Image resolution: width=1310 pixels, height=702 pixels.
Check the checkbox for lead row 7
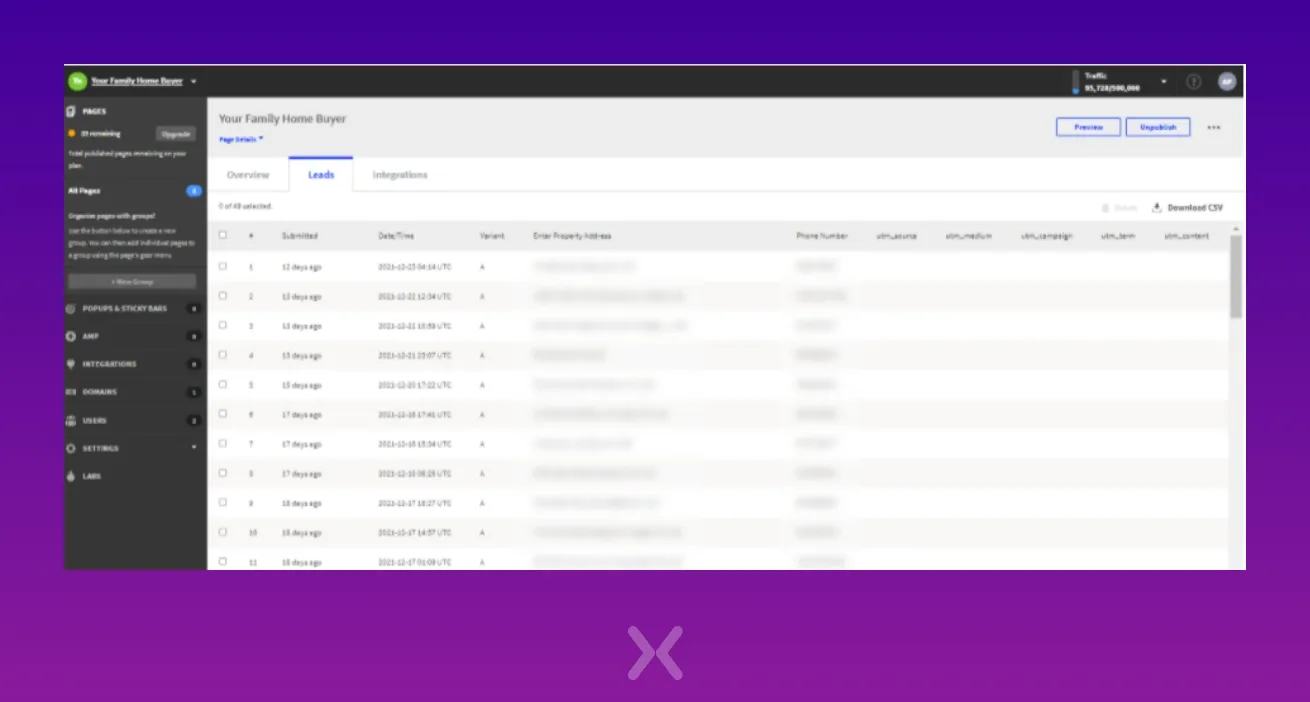[223, 443]
